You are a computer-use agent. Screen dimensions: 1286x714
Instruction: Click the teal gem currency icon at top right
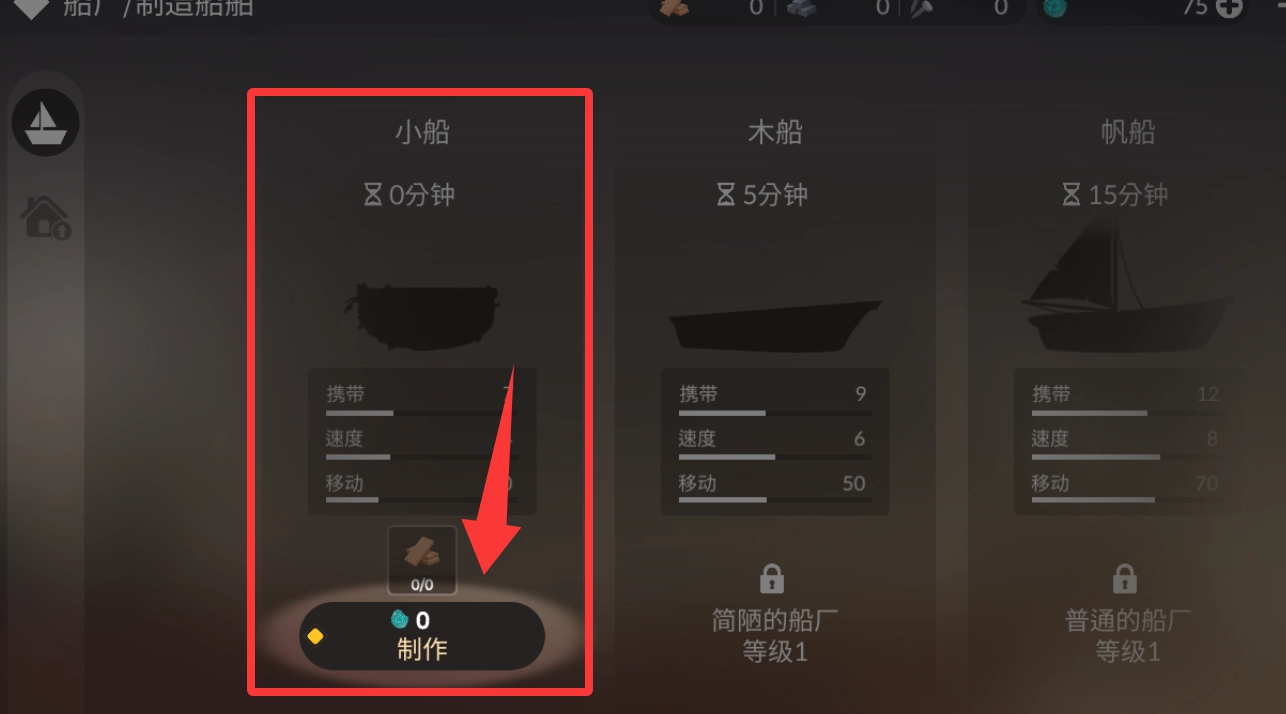pyautogui.click(x=1056, y=8)
